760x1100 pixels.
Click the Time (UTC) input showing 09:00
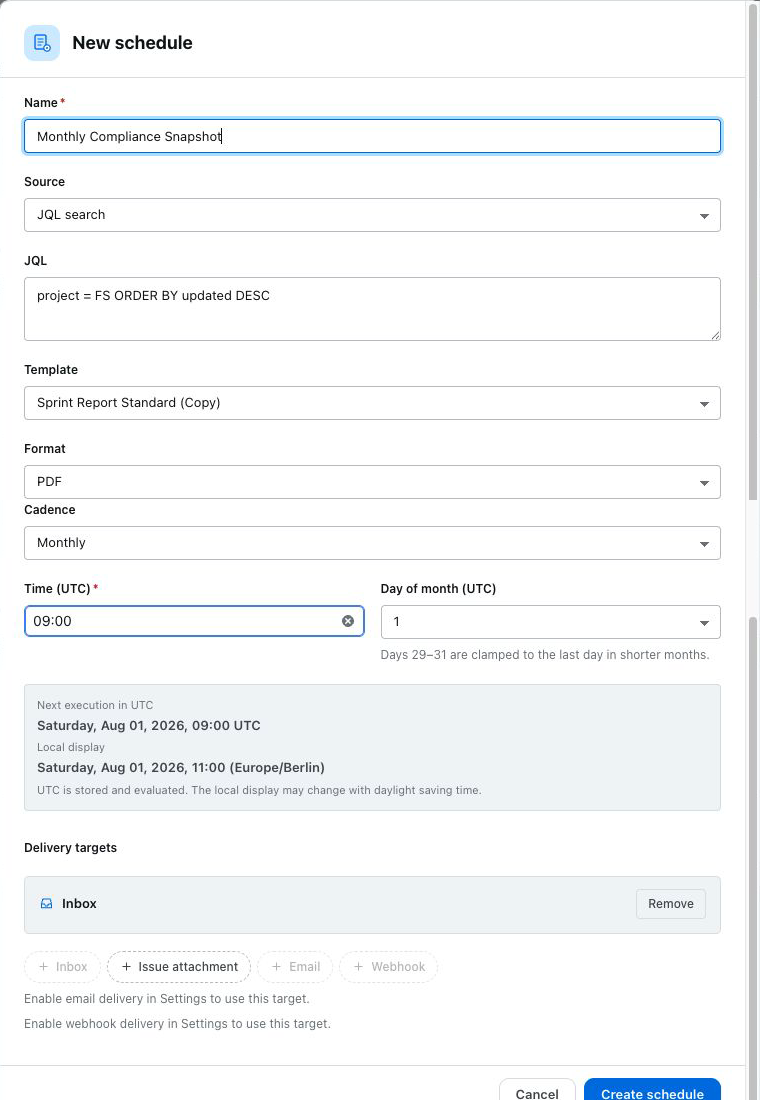194,621
